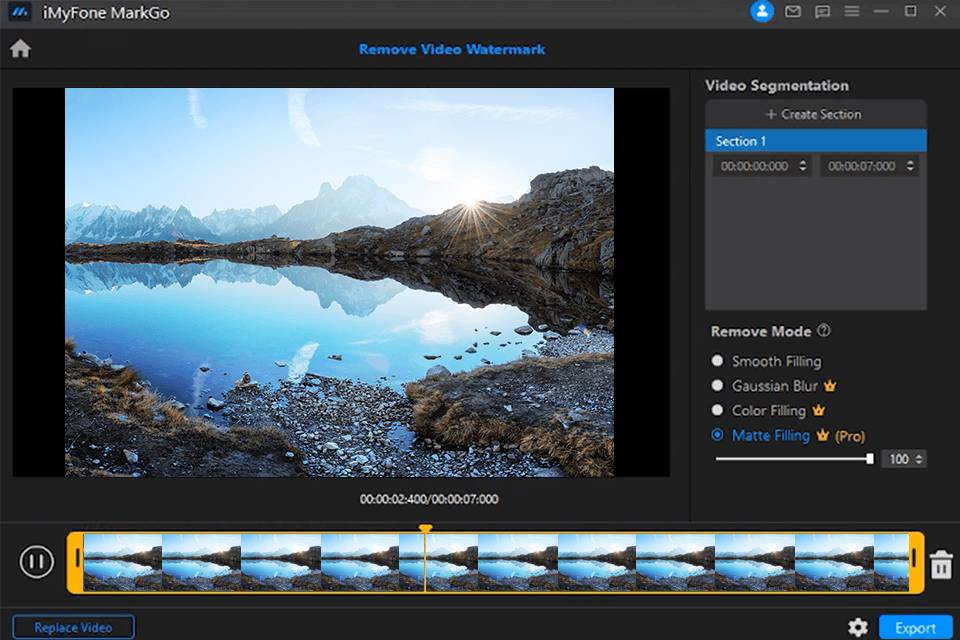Image resolution: width=960 pixels, height=640 pixels.
Task: Open the hamburger menu icon
Action: click(x=852, y=12)
